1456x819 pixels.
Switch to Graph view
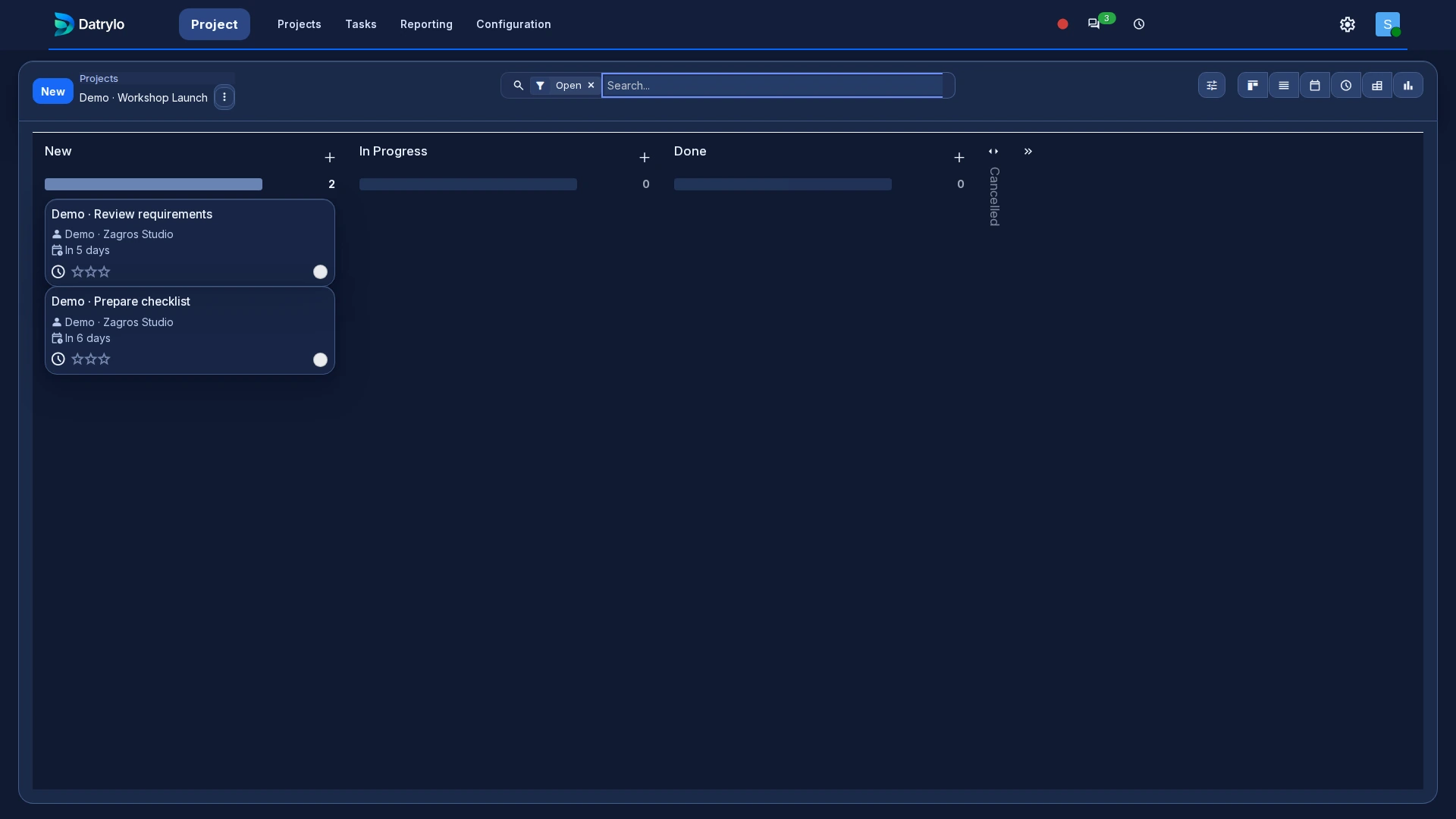1408,86
